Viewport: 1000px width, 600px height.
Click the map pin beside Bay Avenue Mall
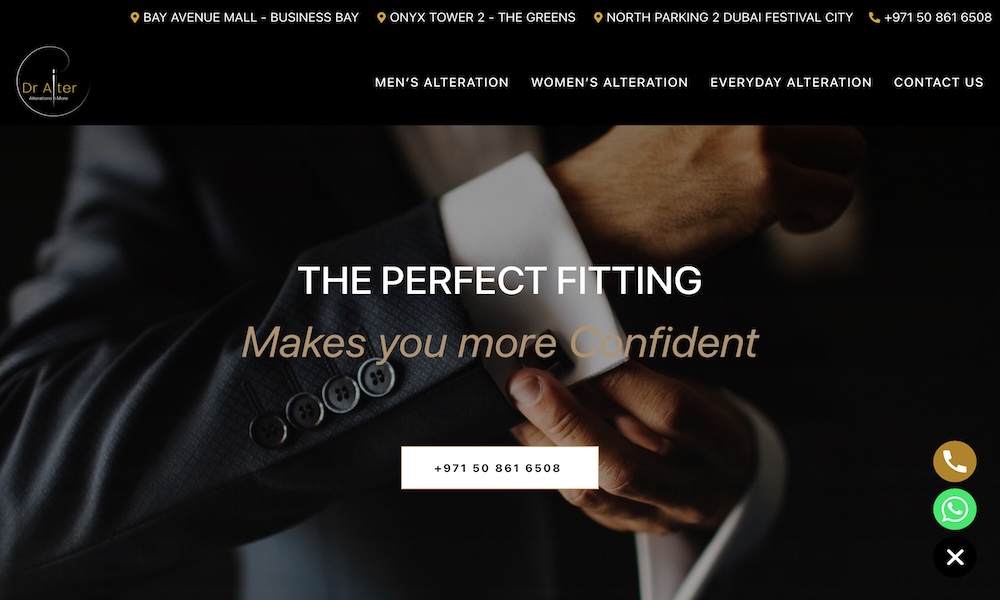click(x=135, y=18)
